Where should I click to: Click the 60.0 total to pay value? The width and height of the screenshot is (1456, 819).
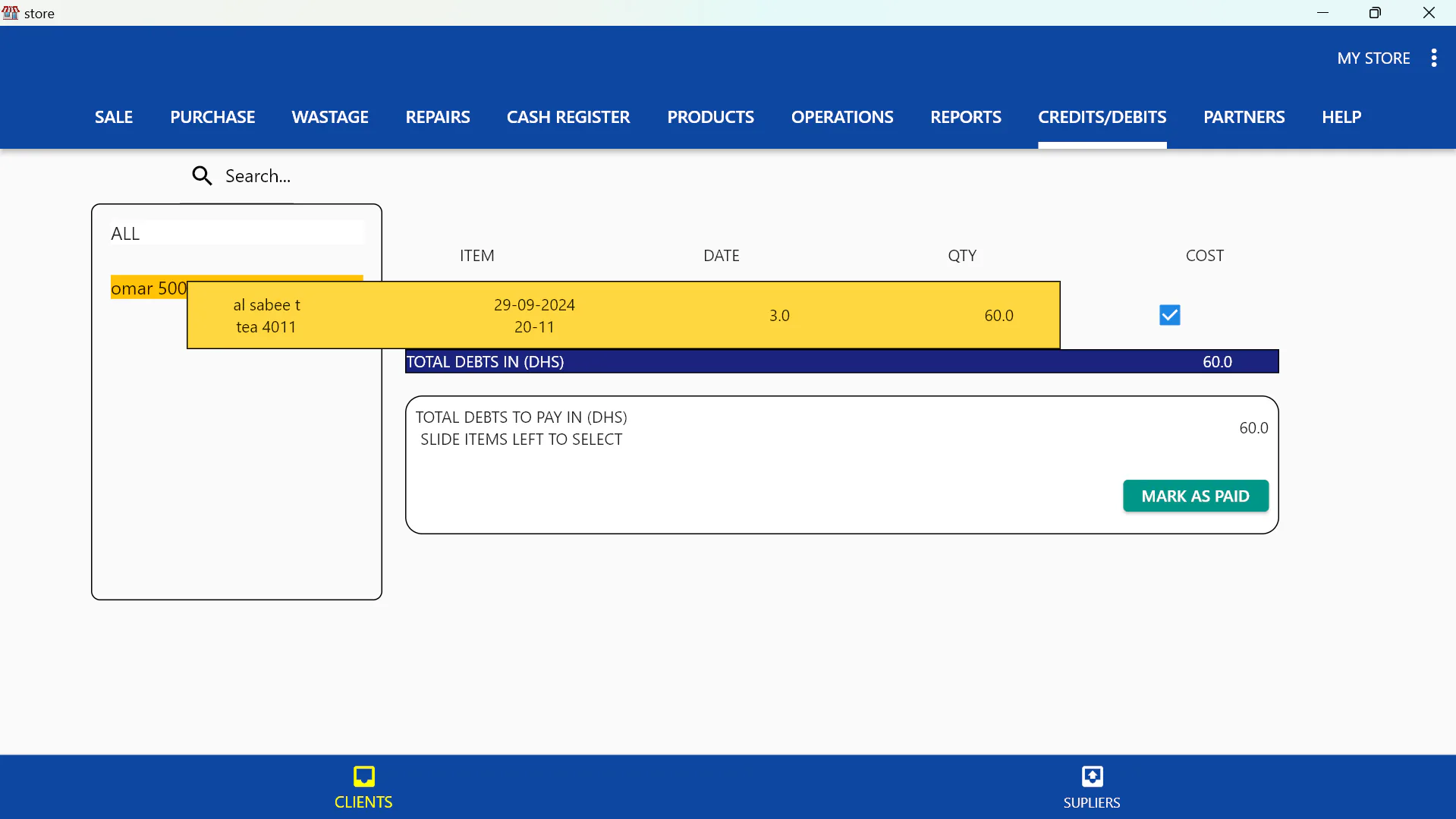[1253, 428]
